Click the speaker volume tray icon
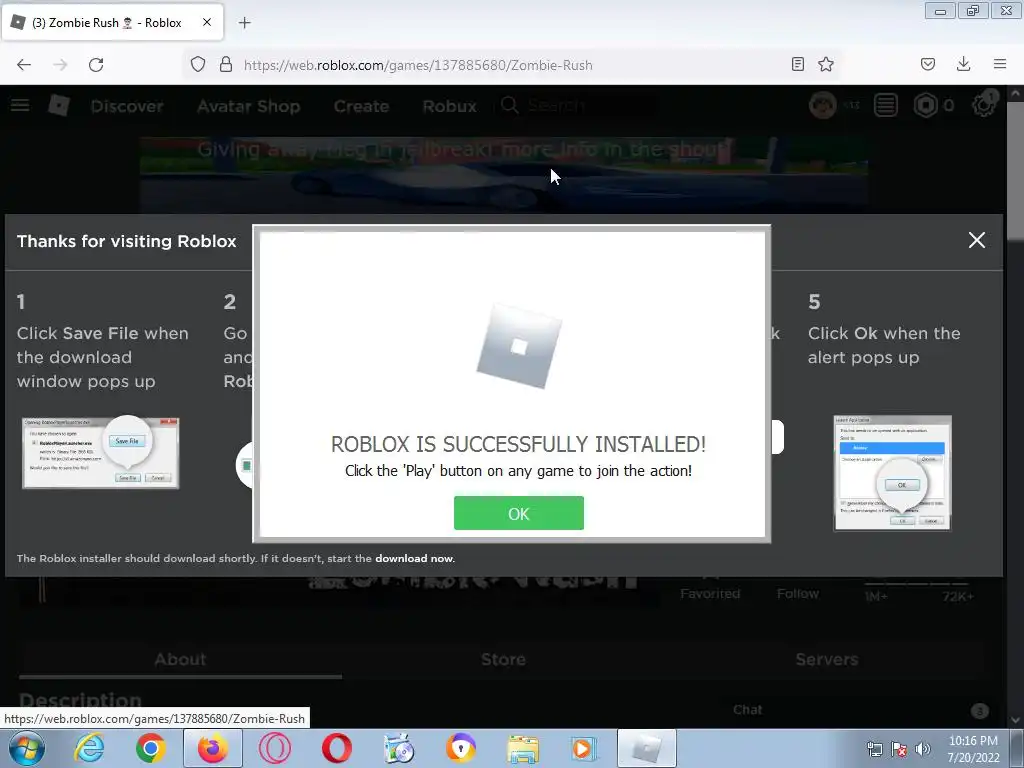This screenshot has height=768, width=1024. (x=923, y=749)
